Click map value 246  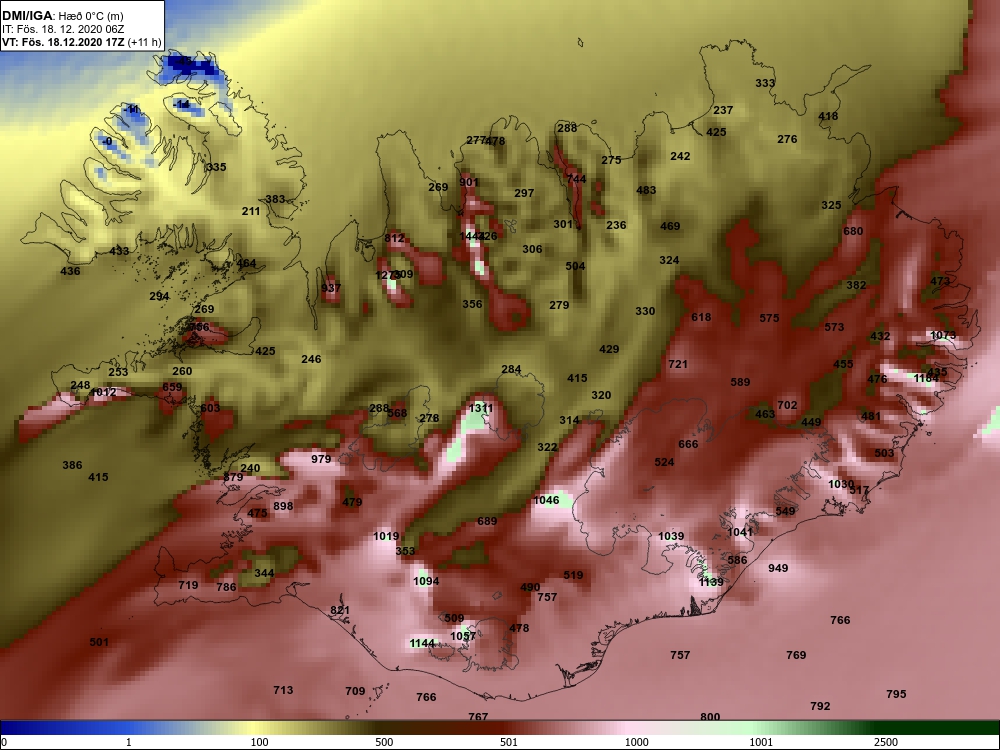tap(311, 359)
